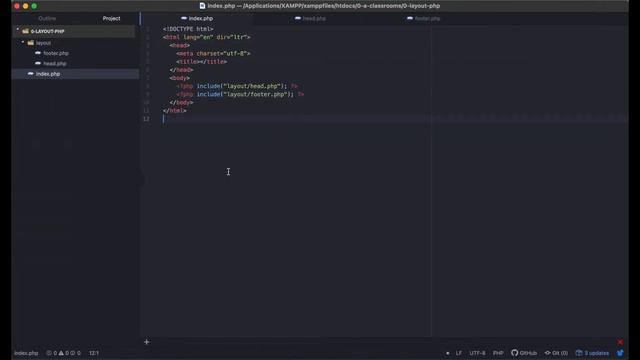Open footer.php in the project tree
Image resolution: width=640 pixels, height=360 pixels.
point(56,53)
